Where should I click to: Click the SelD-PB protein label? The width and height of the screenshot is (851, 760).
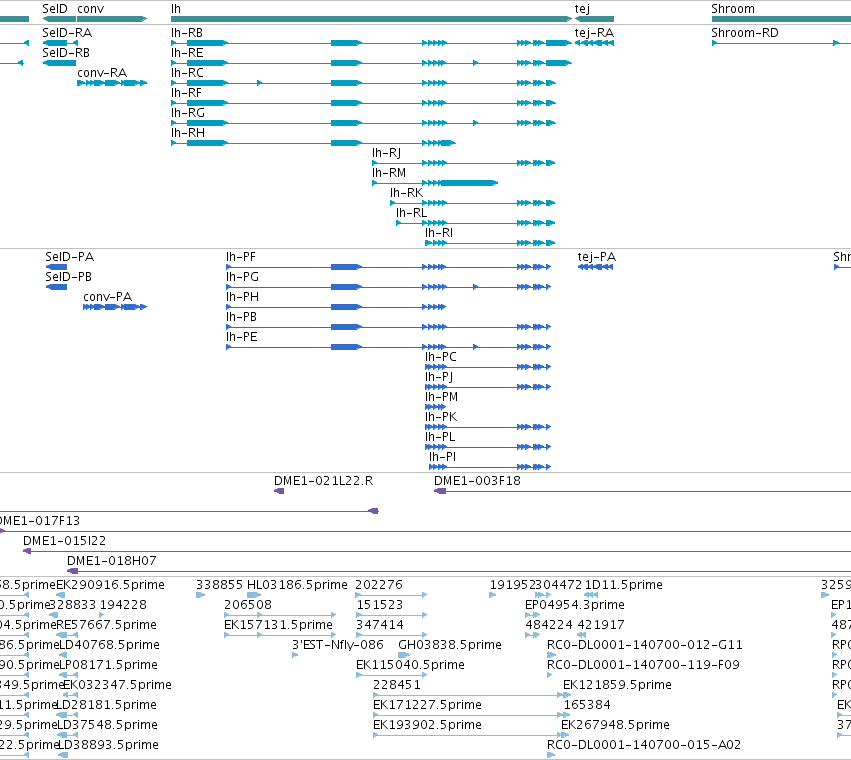click(68, 277)
